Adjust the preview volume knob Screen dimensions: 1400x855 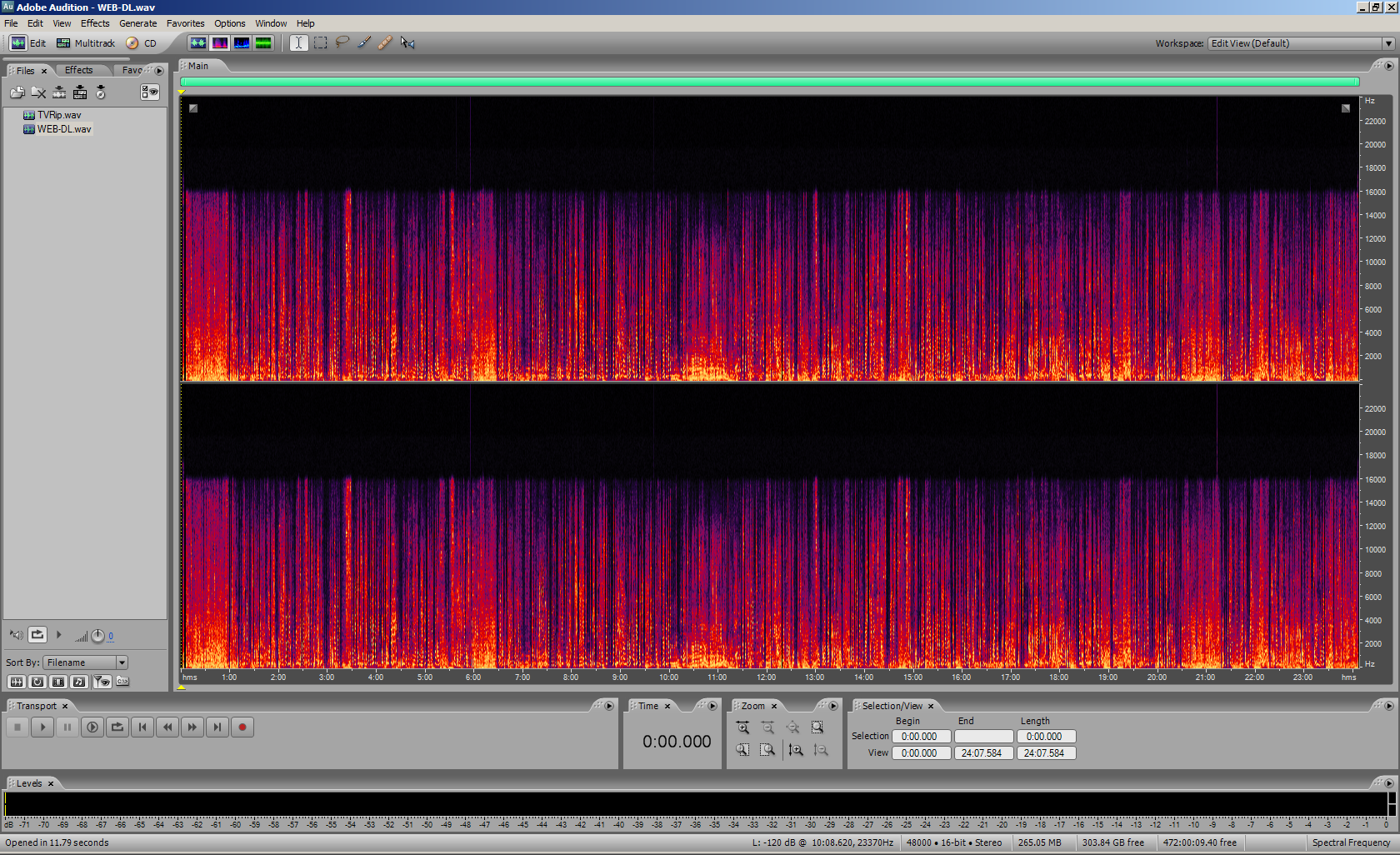click(97, 636)
